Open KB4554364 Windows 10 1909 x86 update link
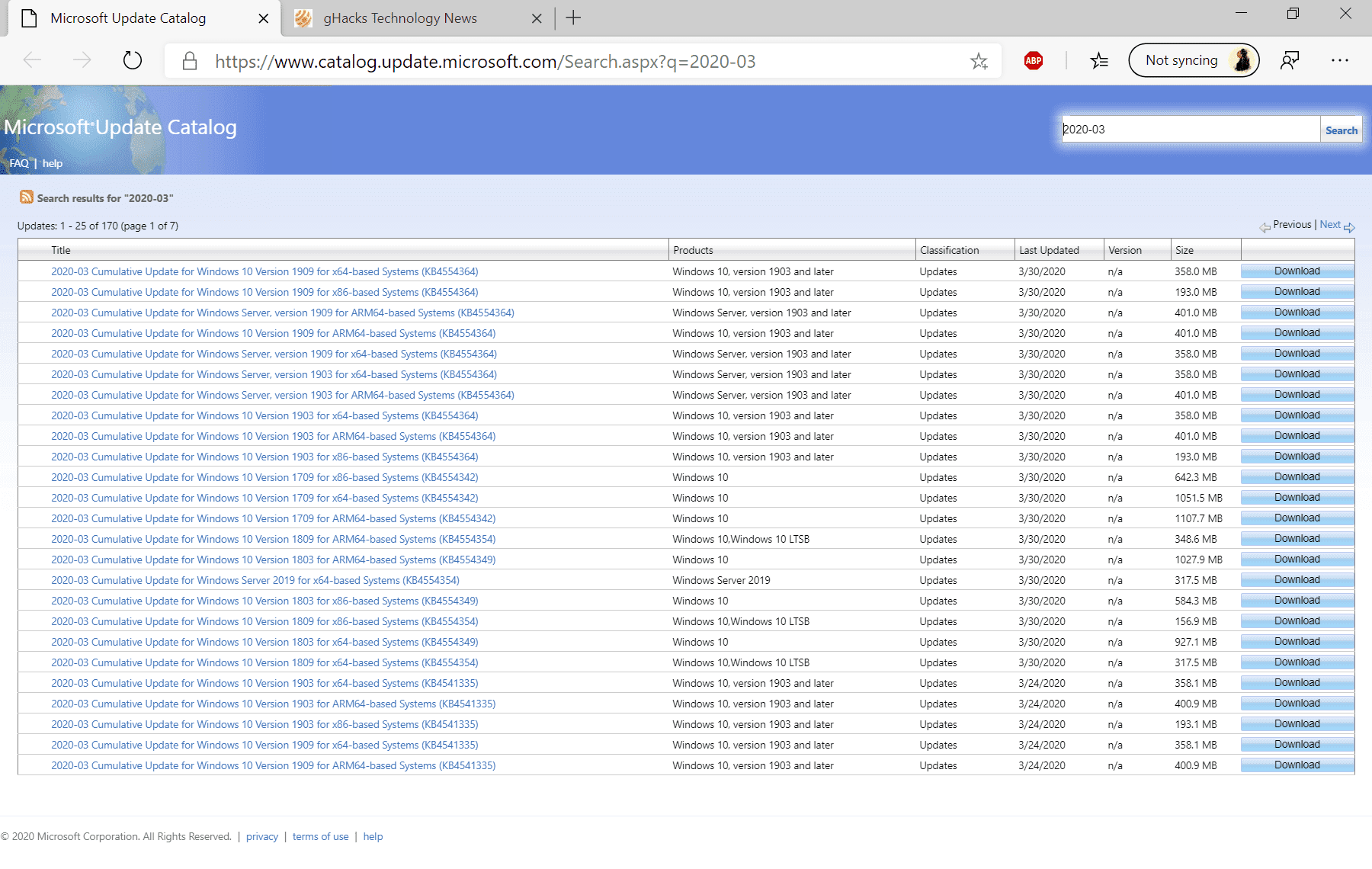The image size is (1372, 869). (x=264, y=292)
